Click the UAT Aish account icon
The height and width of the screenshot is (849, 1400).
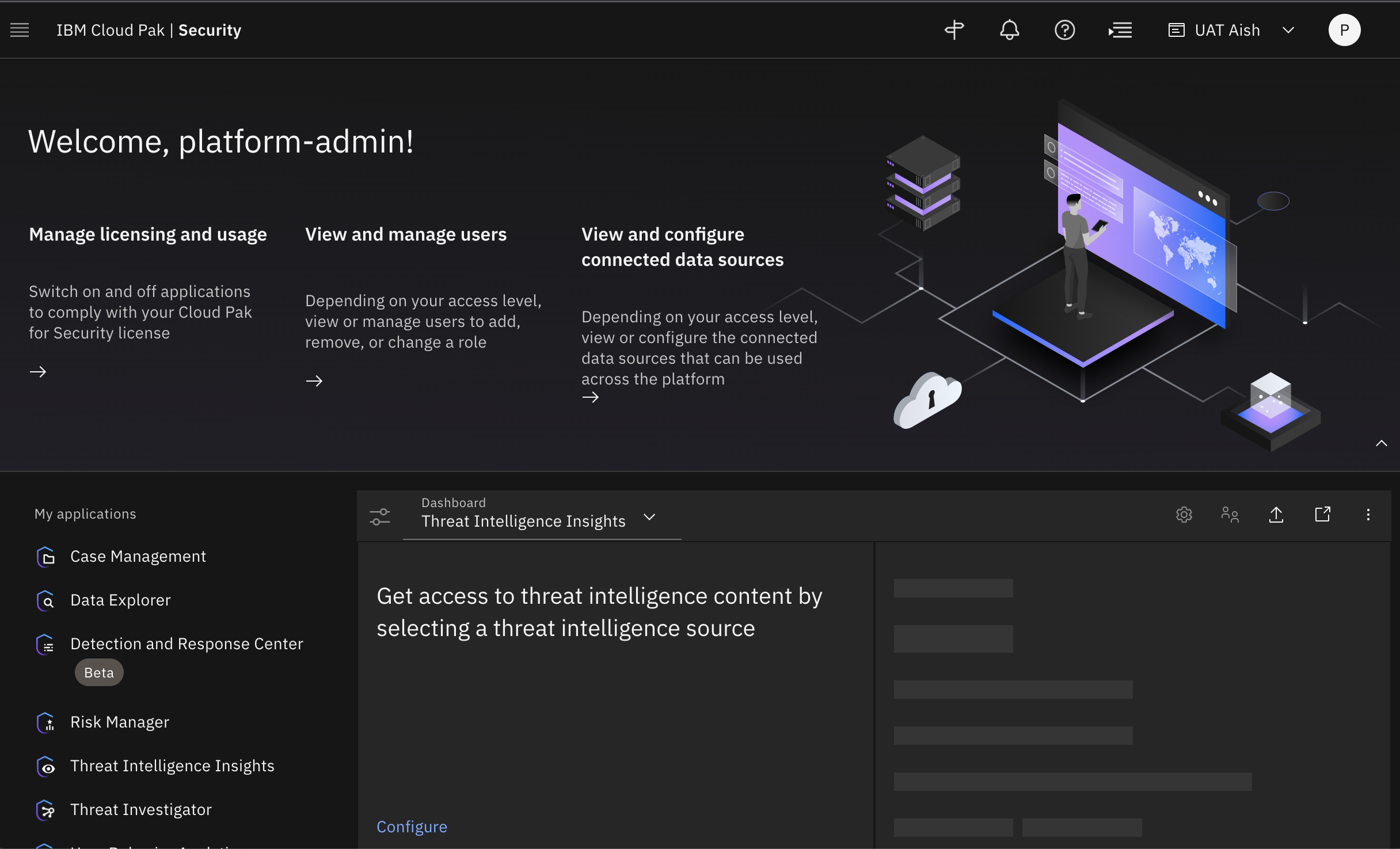tap(1176, 30)
